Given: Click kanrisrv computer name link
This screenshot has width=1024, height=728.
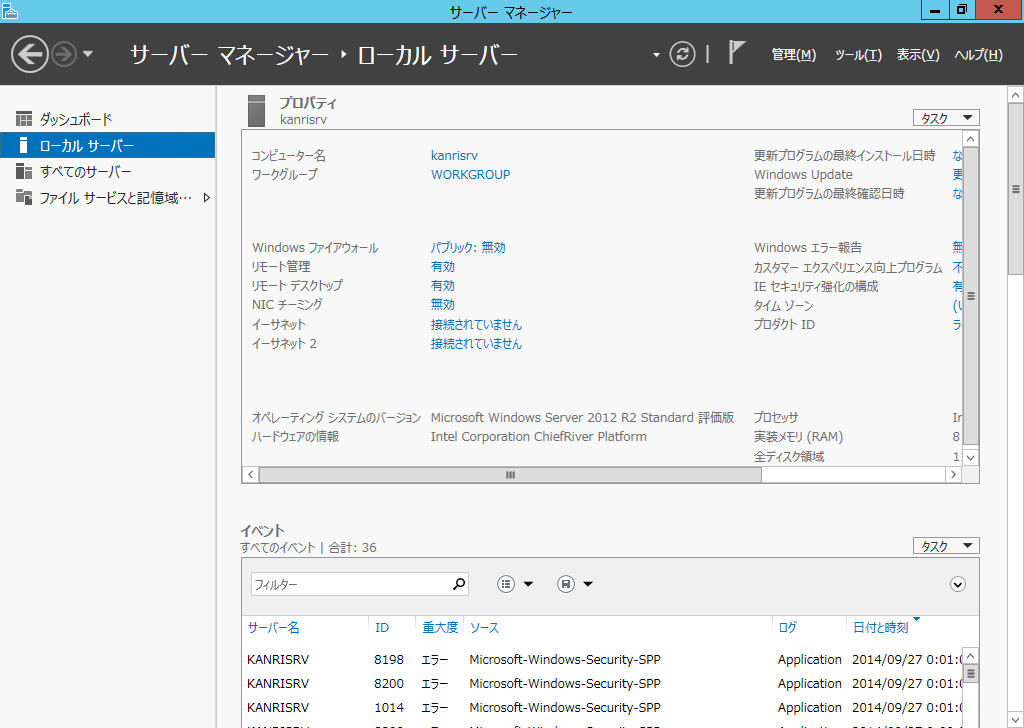Looking at the screenshot, I should 454,155.
